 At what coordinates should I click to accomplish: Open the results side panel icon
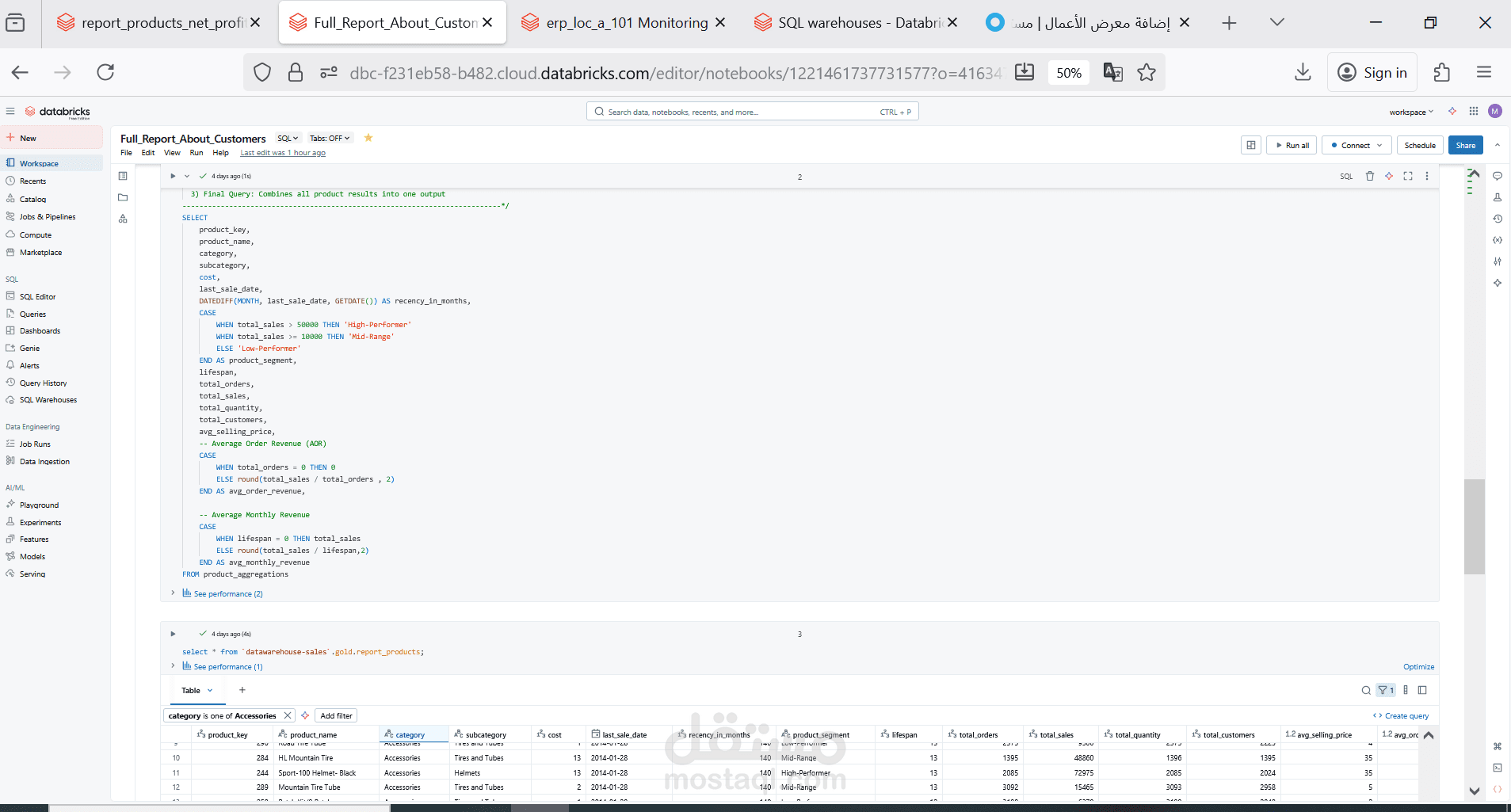coord(1422,690)
